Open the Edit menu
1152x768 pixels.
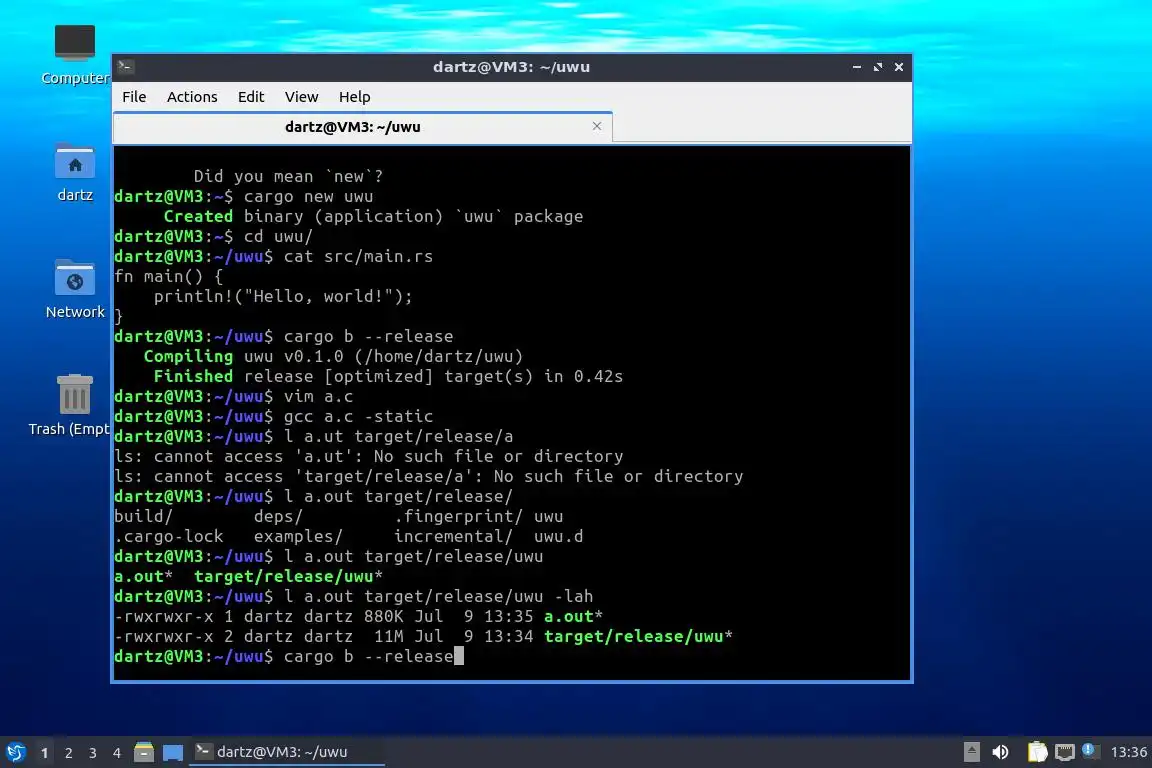coord(251,97)
